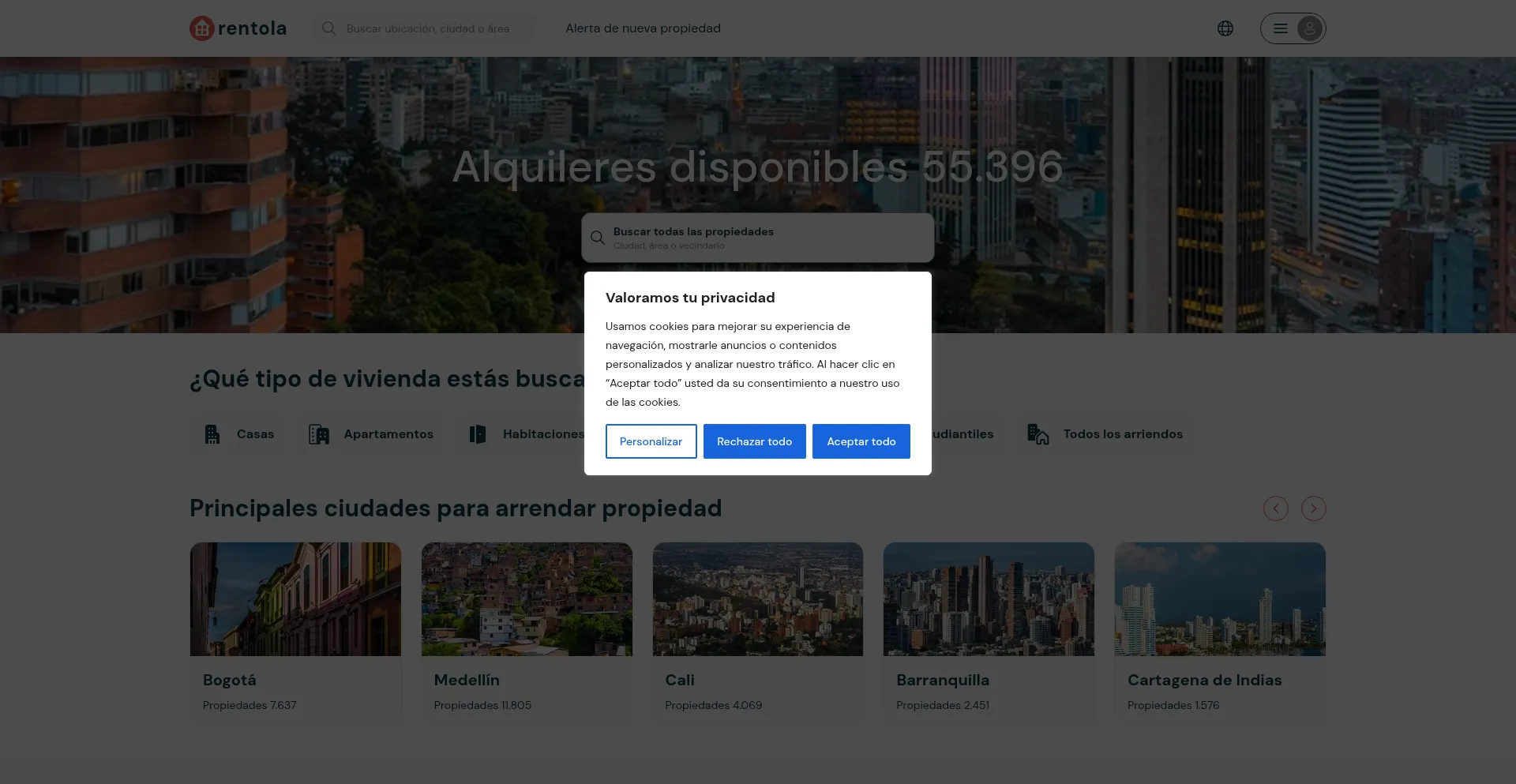This screenshot has width=1516, height=784.
Task: Open the hamburger user account menu
Action: (1293, 28)
